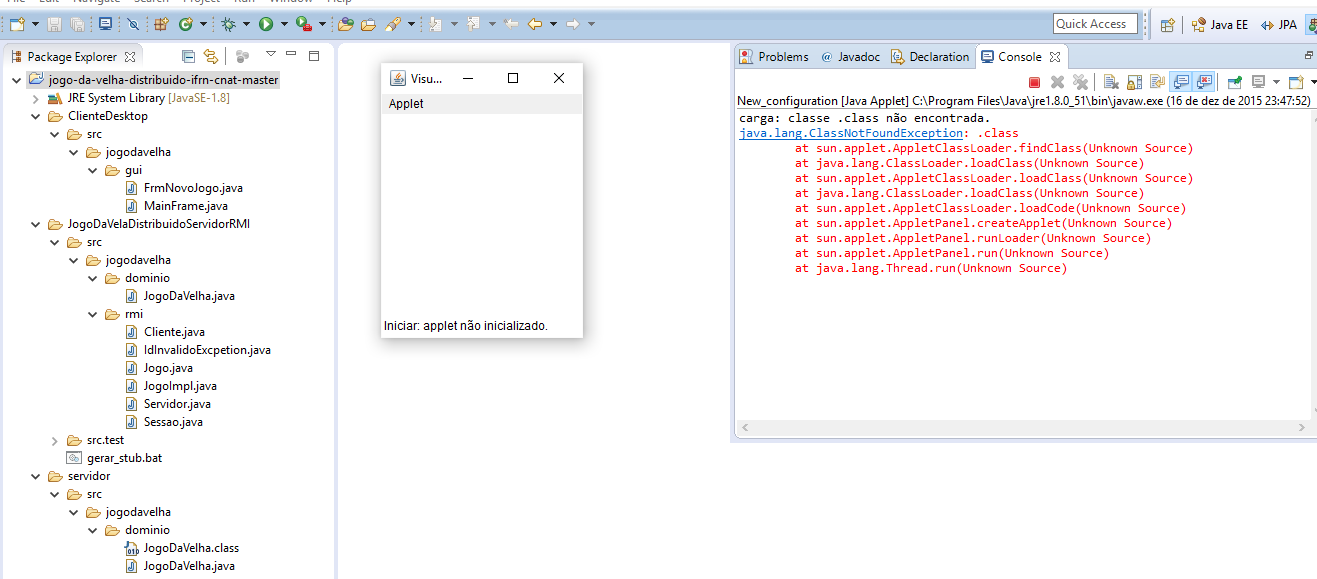This screenshot has width=1317, height=579.
Task: Click the Save All icon
Action: click(x=77, y=24)
